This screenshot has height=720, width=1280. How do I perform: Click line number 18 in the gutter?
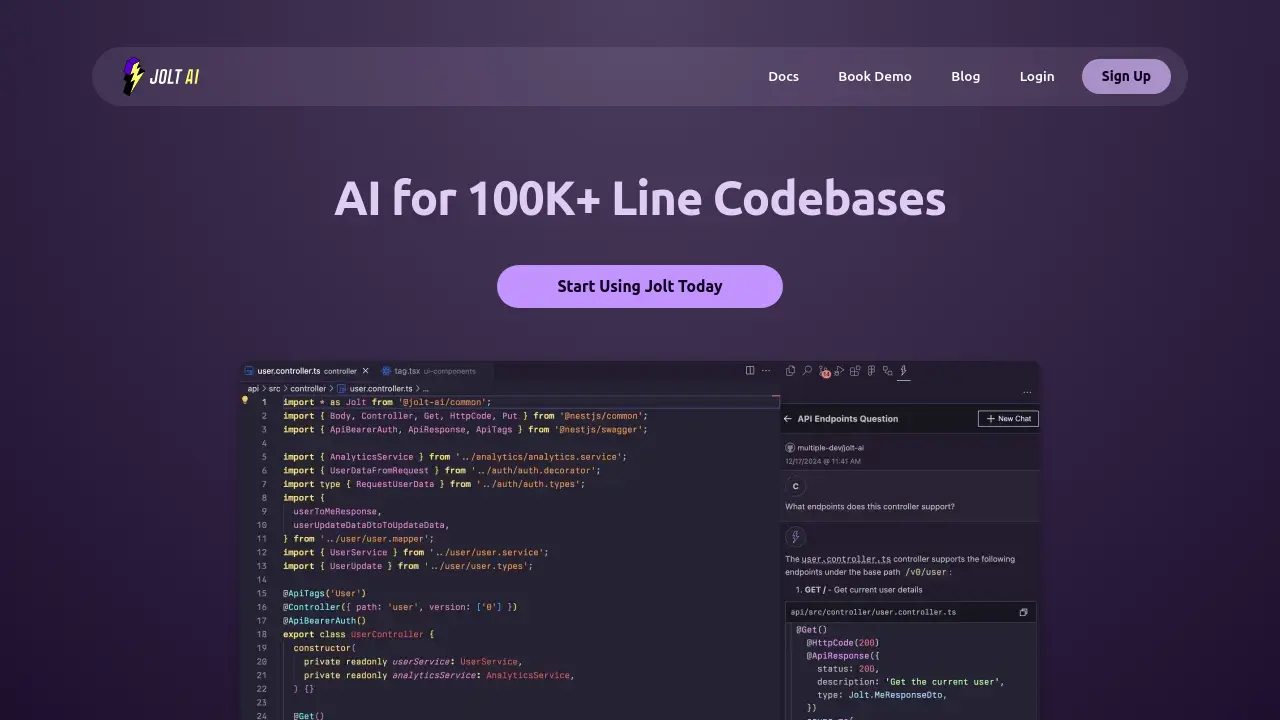point(262,634)
